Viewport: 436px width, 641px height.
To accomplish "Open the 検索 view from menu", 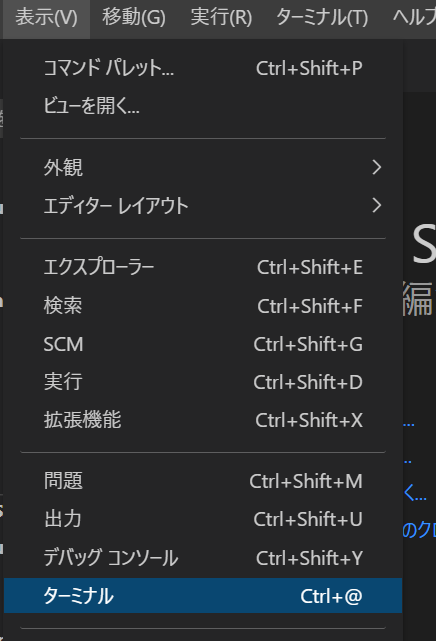I will pos(203,306).
